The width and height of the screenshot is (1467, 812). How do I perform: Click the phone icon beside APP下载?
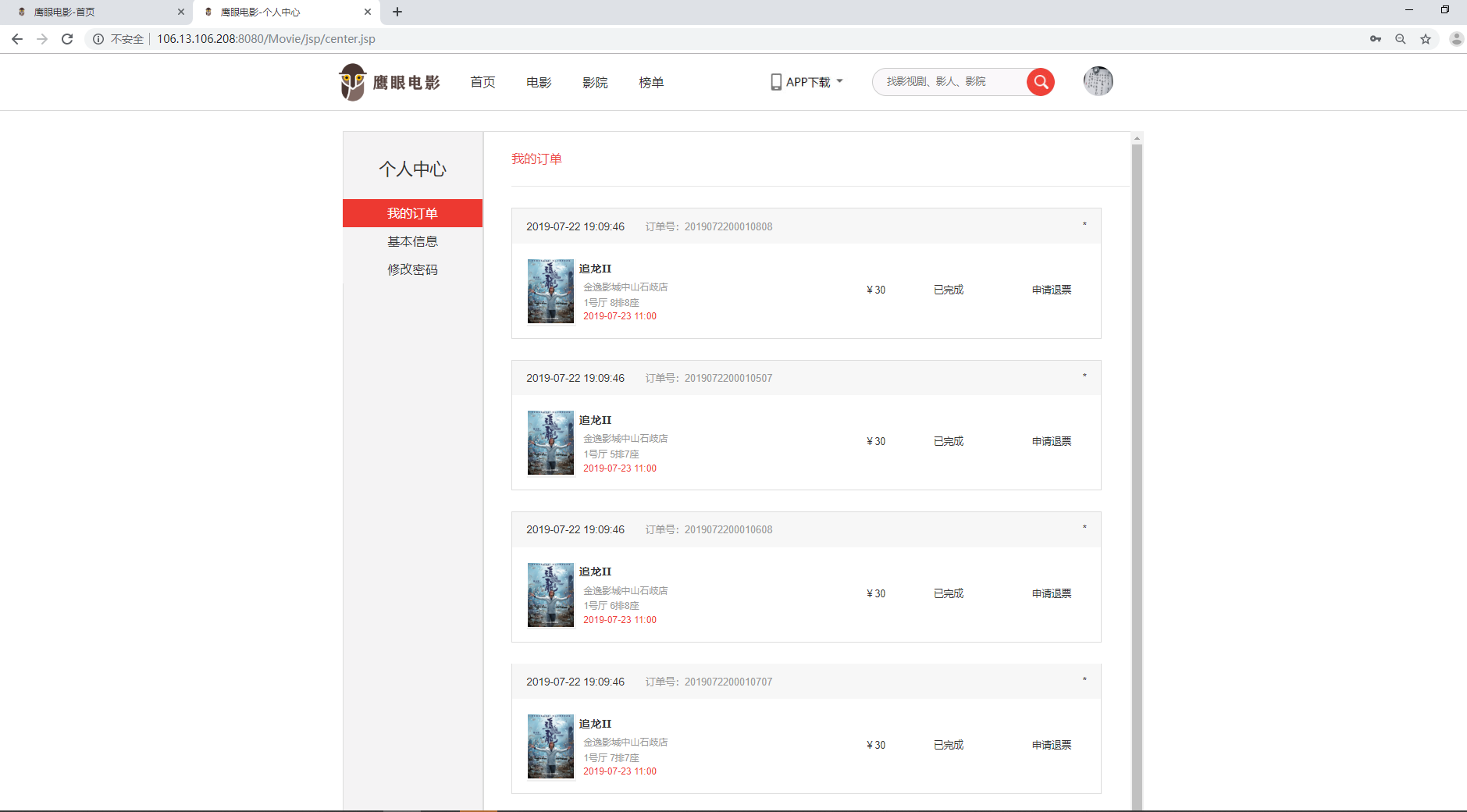775,81
